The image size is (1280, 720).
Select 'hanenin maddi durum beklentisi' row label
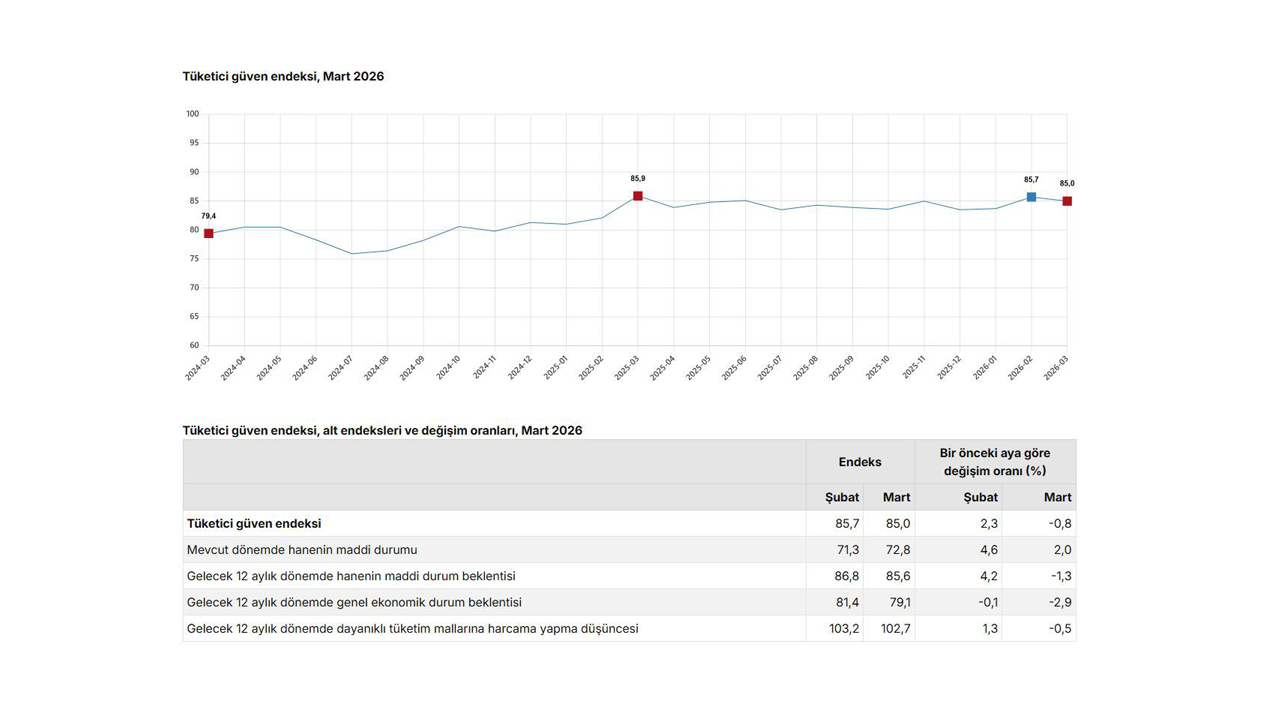click(351, 576)
